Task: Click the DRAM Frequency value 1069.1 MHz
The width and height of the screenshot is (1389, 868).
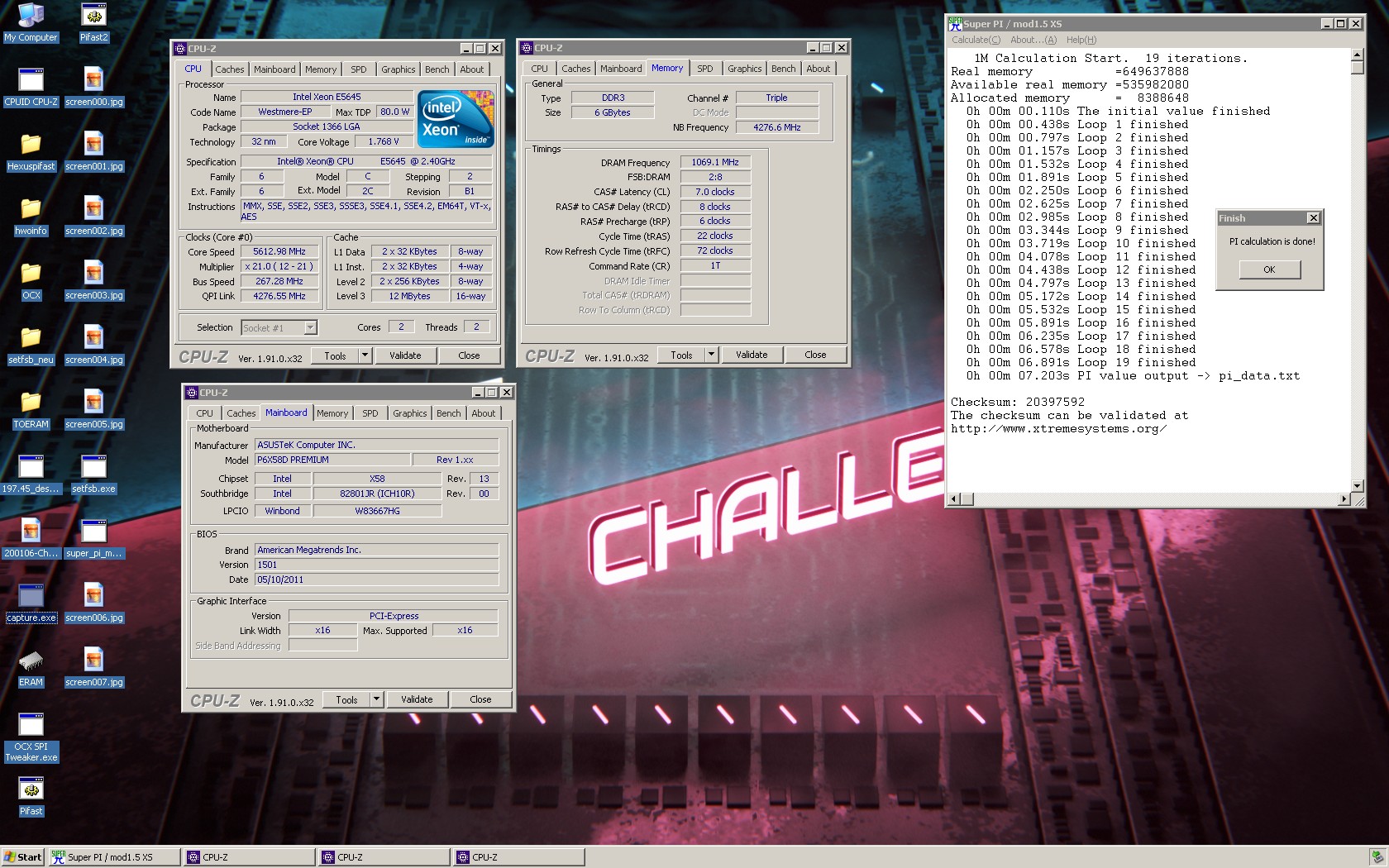Action: pos(715,162)
